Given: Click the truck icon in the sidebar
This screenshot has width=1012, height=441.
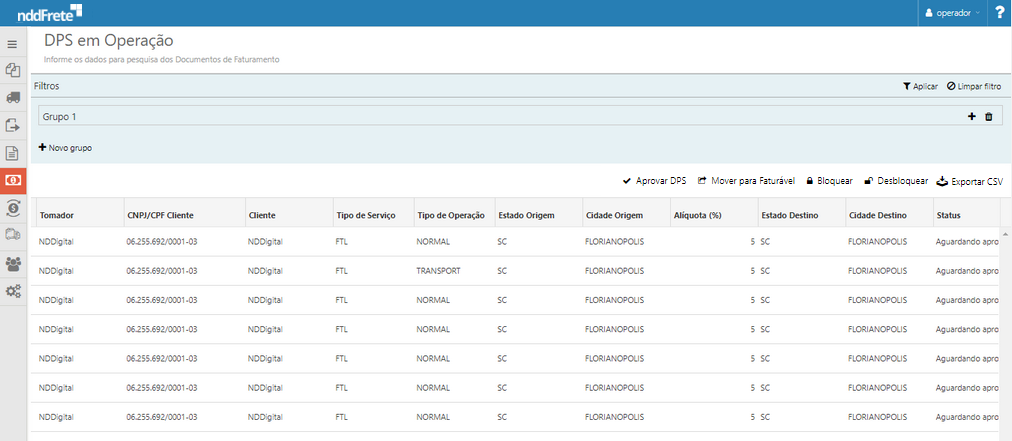Looking at the screenshot, I should tap(13, 98).
